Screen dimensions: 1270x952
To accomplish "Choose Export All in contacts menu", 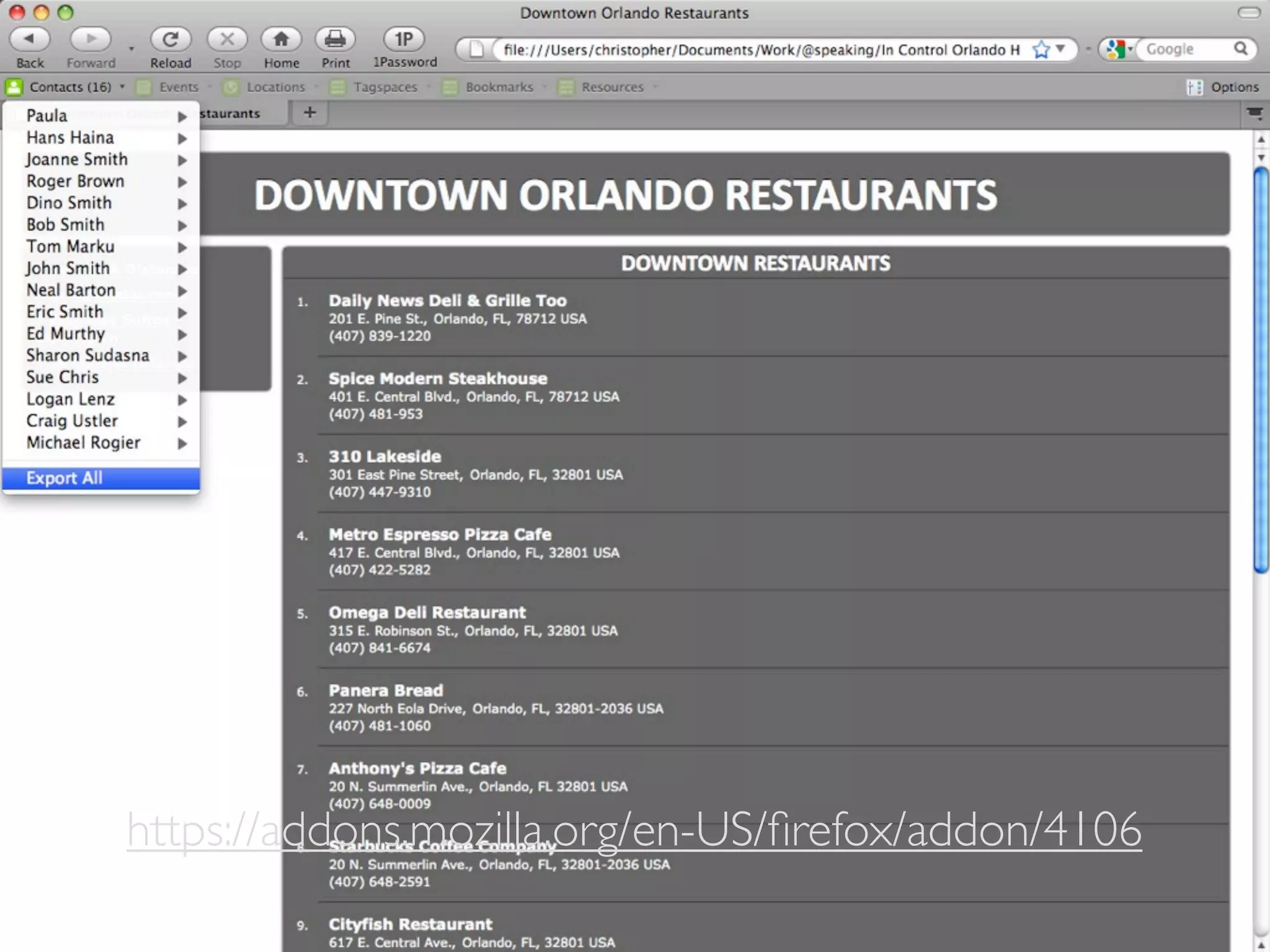I will [64, 478].
